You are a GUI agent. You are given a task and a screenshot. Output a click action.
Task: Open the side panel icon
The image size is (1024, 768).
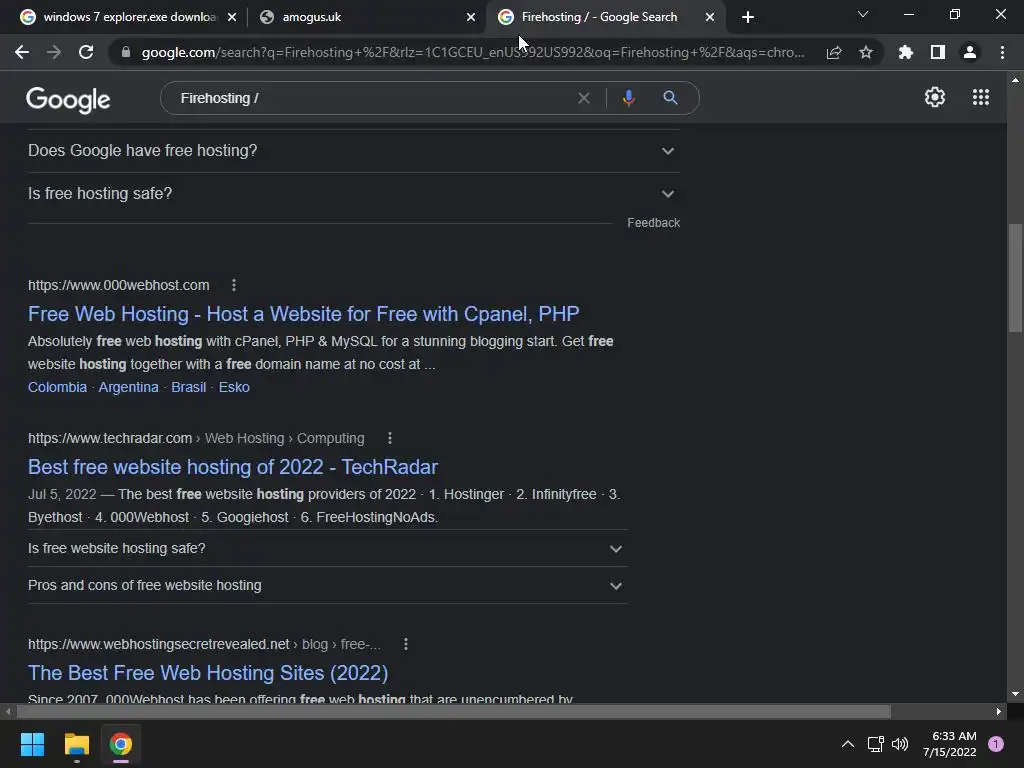tap(938, 52)
